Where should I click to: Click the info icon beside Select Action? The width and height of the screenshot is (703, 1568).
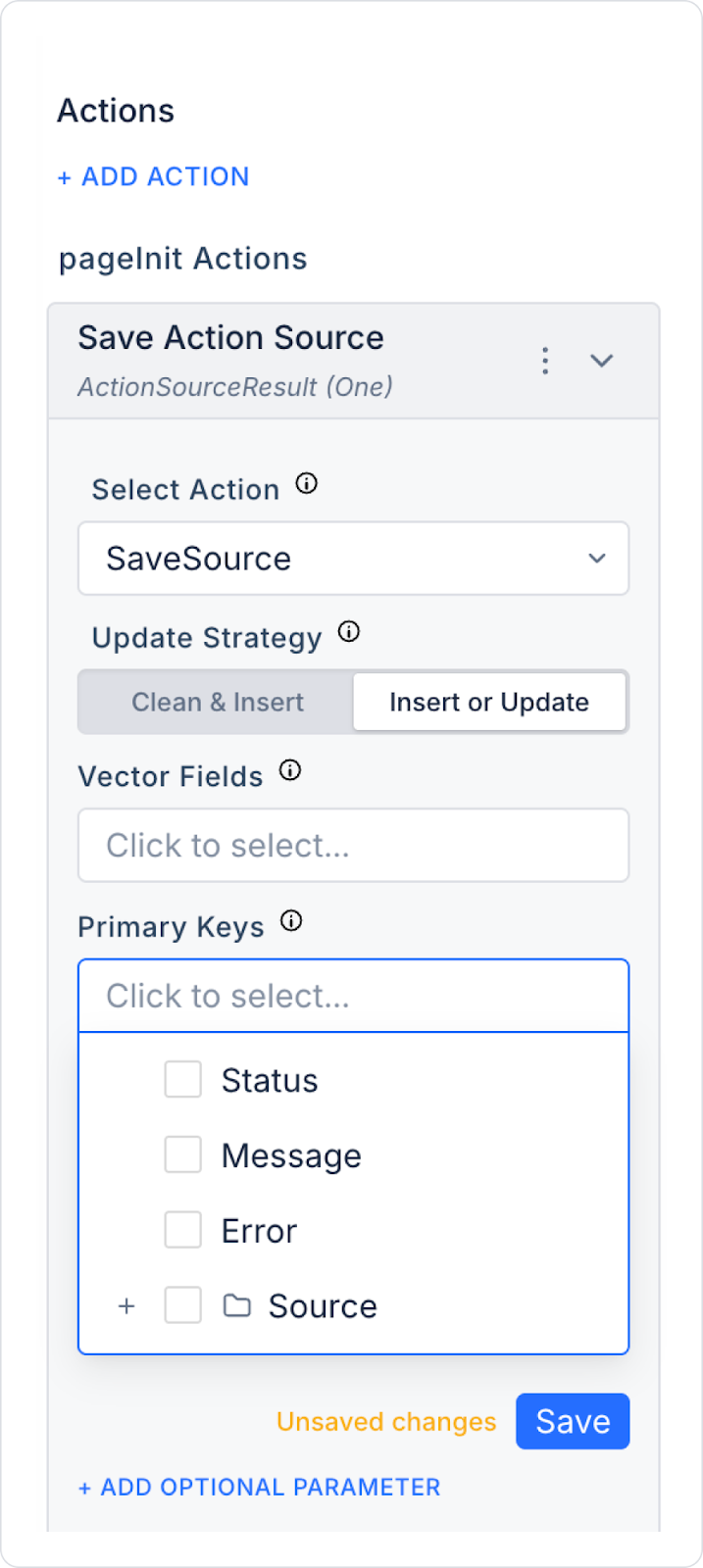click(307, 483)
